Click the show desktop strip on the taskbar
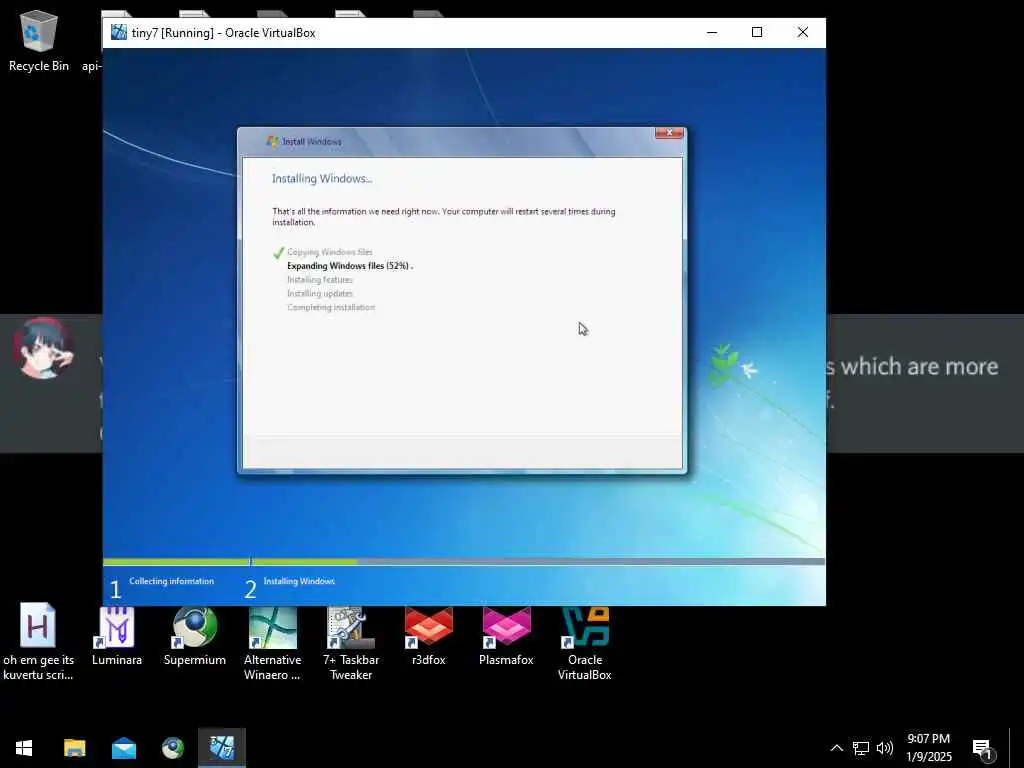The image size is (1024, 768). pyautogui.click(x=1016, y=748)
